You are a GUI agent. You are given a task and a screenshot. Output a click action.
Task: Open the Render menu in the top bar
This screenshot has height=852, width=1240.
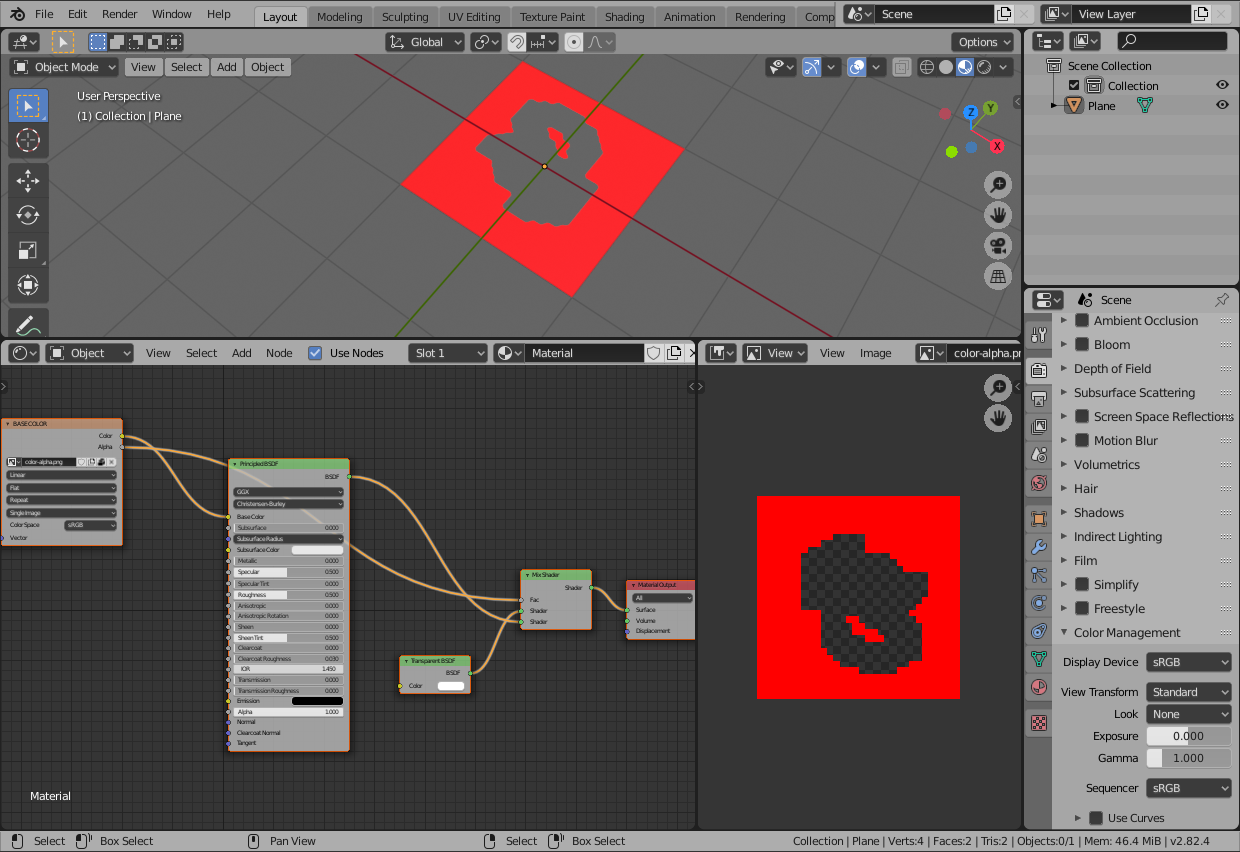click(x=119, y=14)
